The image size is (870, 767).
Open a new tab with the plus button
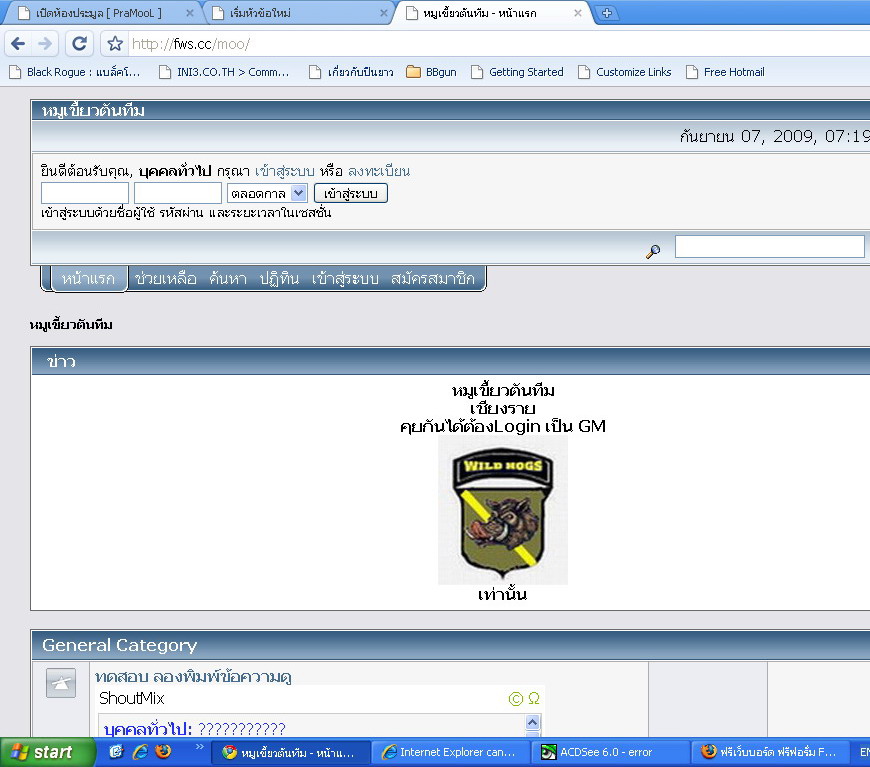click(x=606, y=13)
